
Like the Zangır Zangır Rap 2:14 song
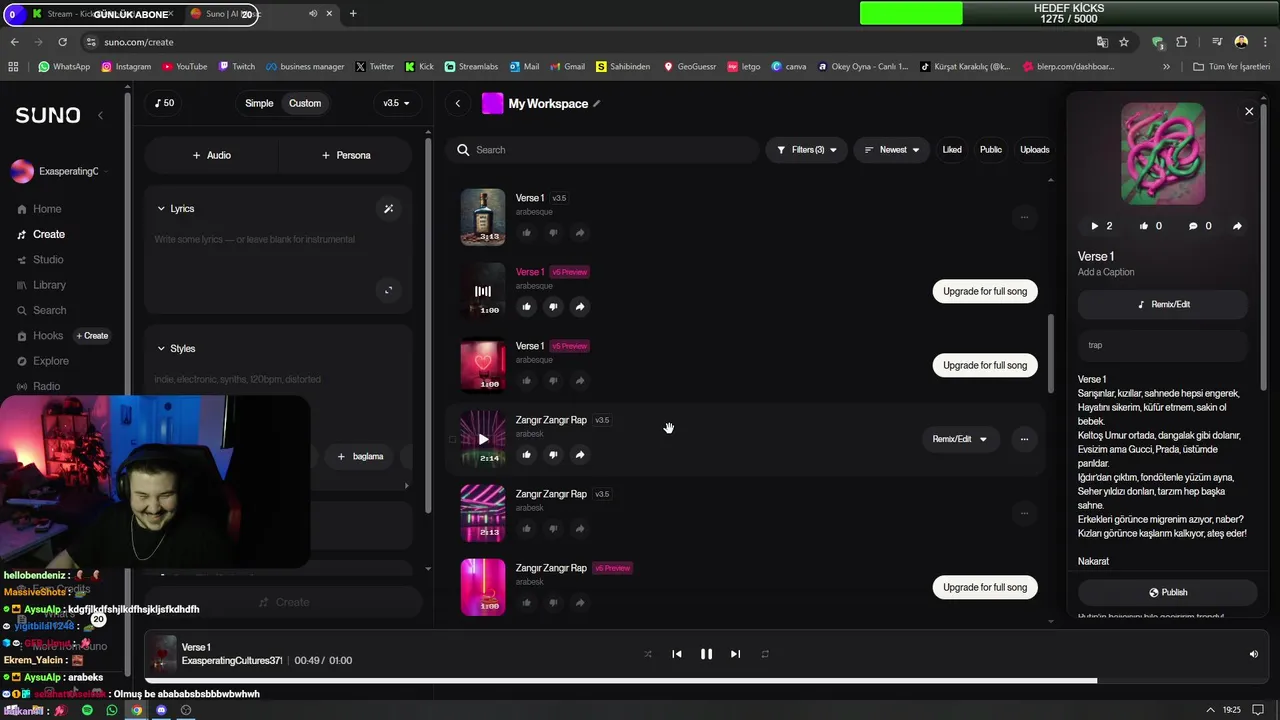[526, 455]
